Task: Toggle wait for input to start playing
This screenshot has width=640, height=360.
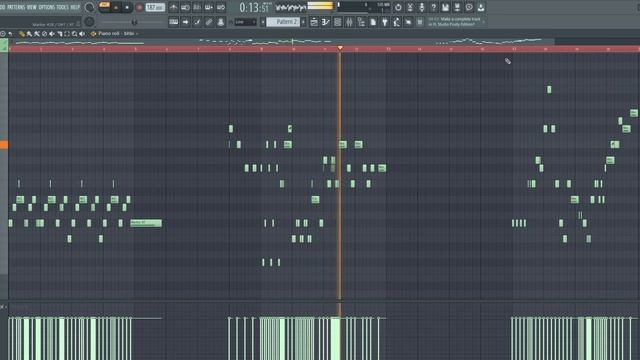Action: [x=185, y=7]
